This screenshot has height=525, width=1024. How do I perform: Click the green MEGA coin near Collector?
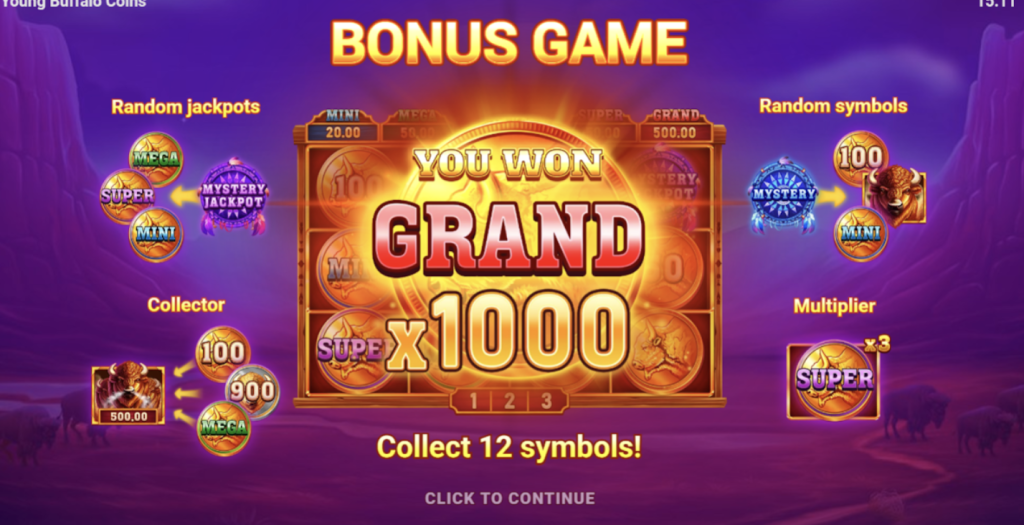pos(224,428)
